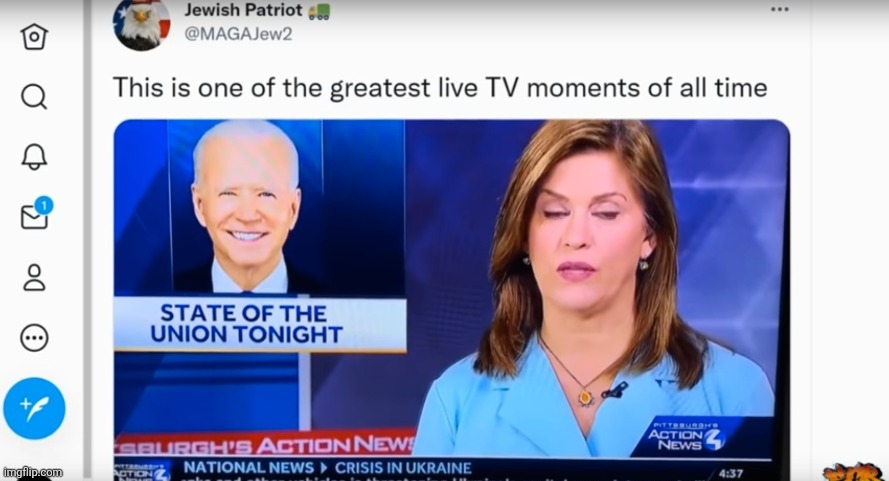Click the truck emoji beside the username
Viewport: 889px width, 481px height.
click(319, 11)
